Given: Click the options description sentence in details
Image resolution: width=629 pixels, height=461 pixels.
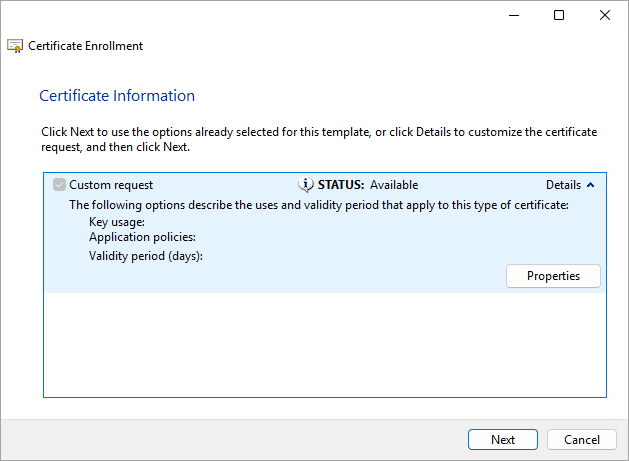Looking at the screenshot, I should pos(318,205).
